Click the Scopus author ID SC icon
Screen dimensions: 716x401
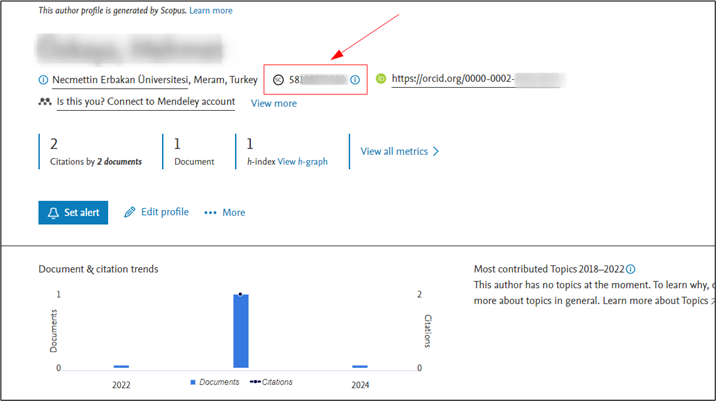(x=278, y=80)
